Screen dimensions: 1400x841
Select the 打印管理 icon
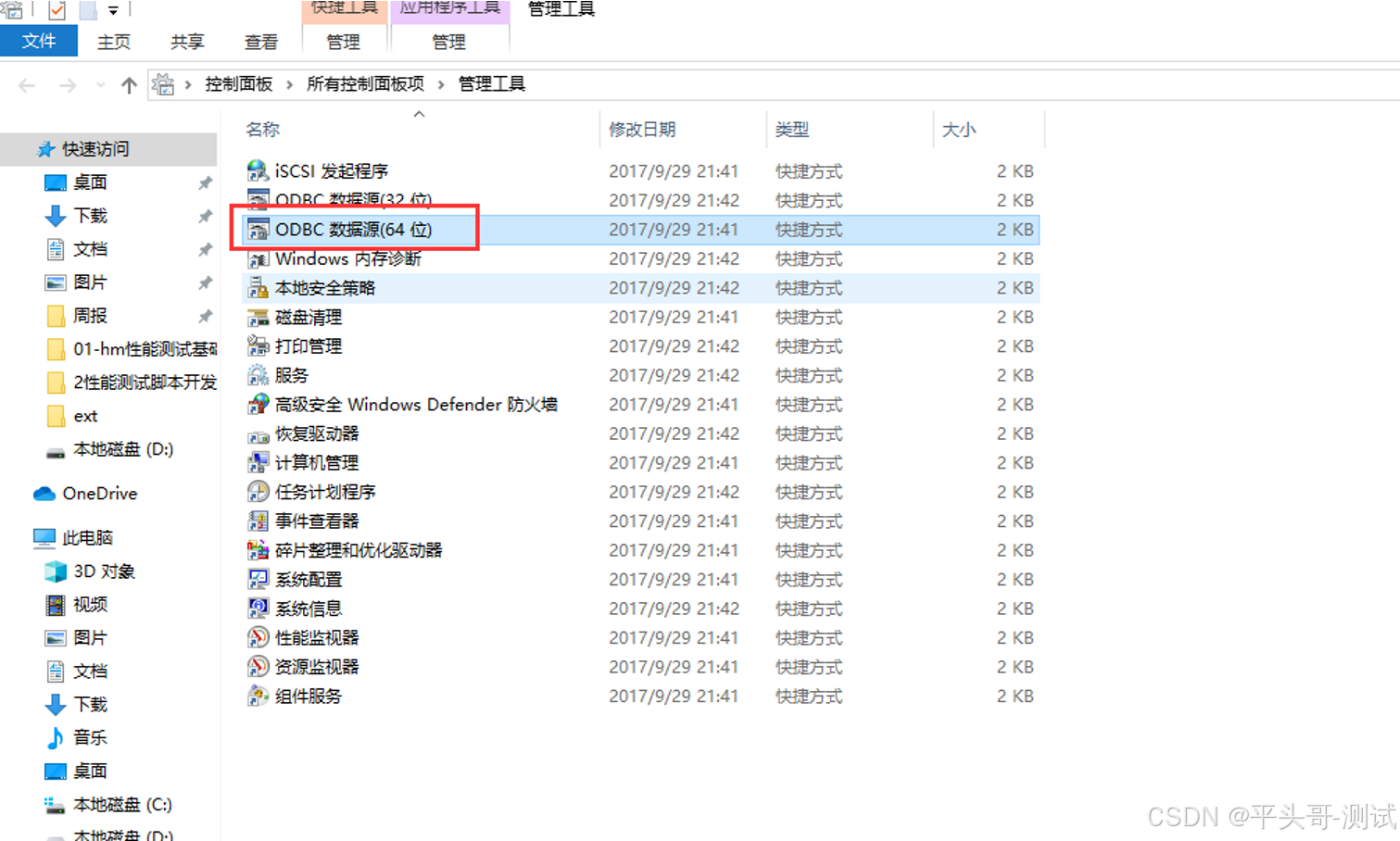point(258,345)
